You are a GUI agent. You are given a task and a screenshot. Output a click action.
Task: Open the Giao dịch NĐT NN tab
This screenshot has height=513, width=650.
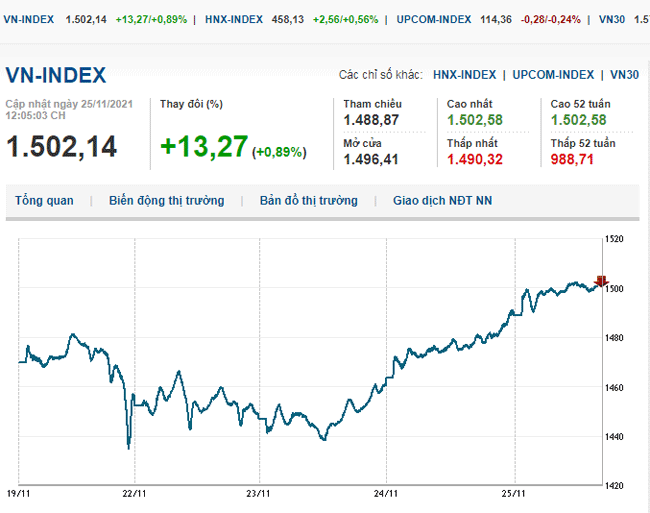pos(442,201)
